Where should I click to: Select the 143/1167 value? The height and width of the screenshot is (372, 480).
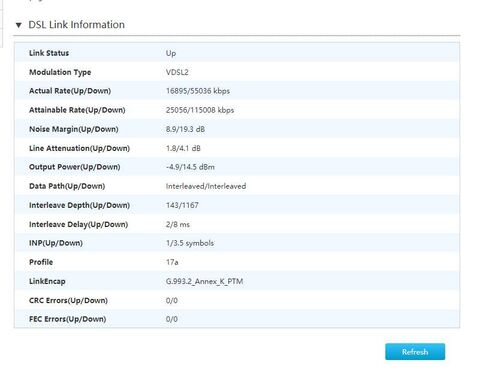click(x=182, y=205)
